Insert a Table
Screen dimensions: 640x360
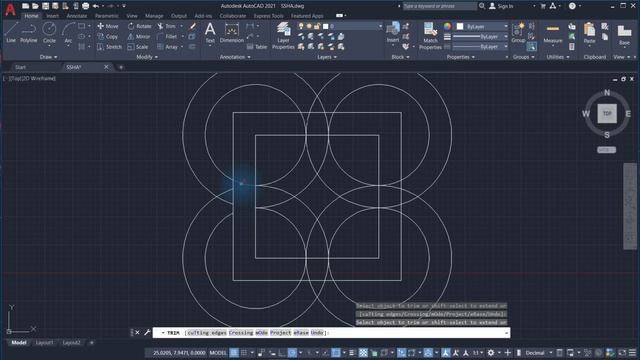(x=257, y=47)
